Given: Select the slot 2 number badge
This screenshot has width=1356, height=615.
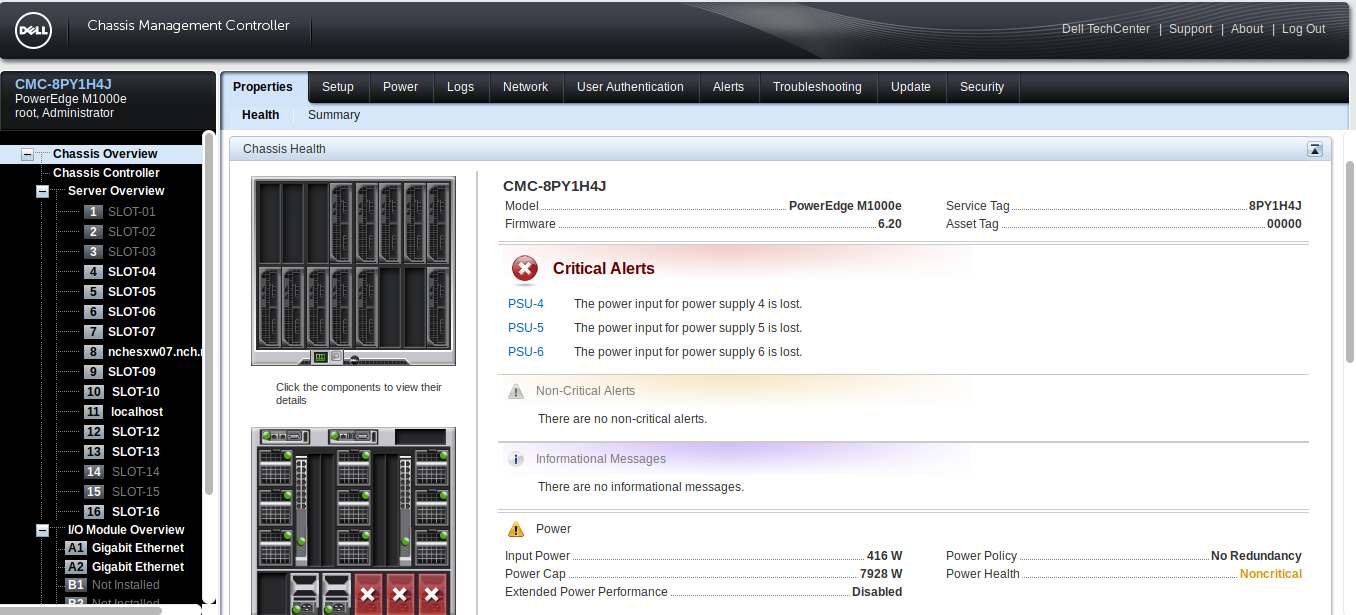Looking at the screenshot, I should [93, 232].
